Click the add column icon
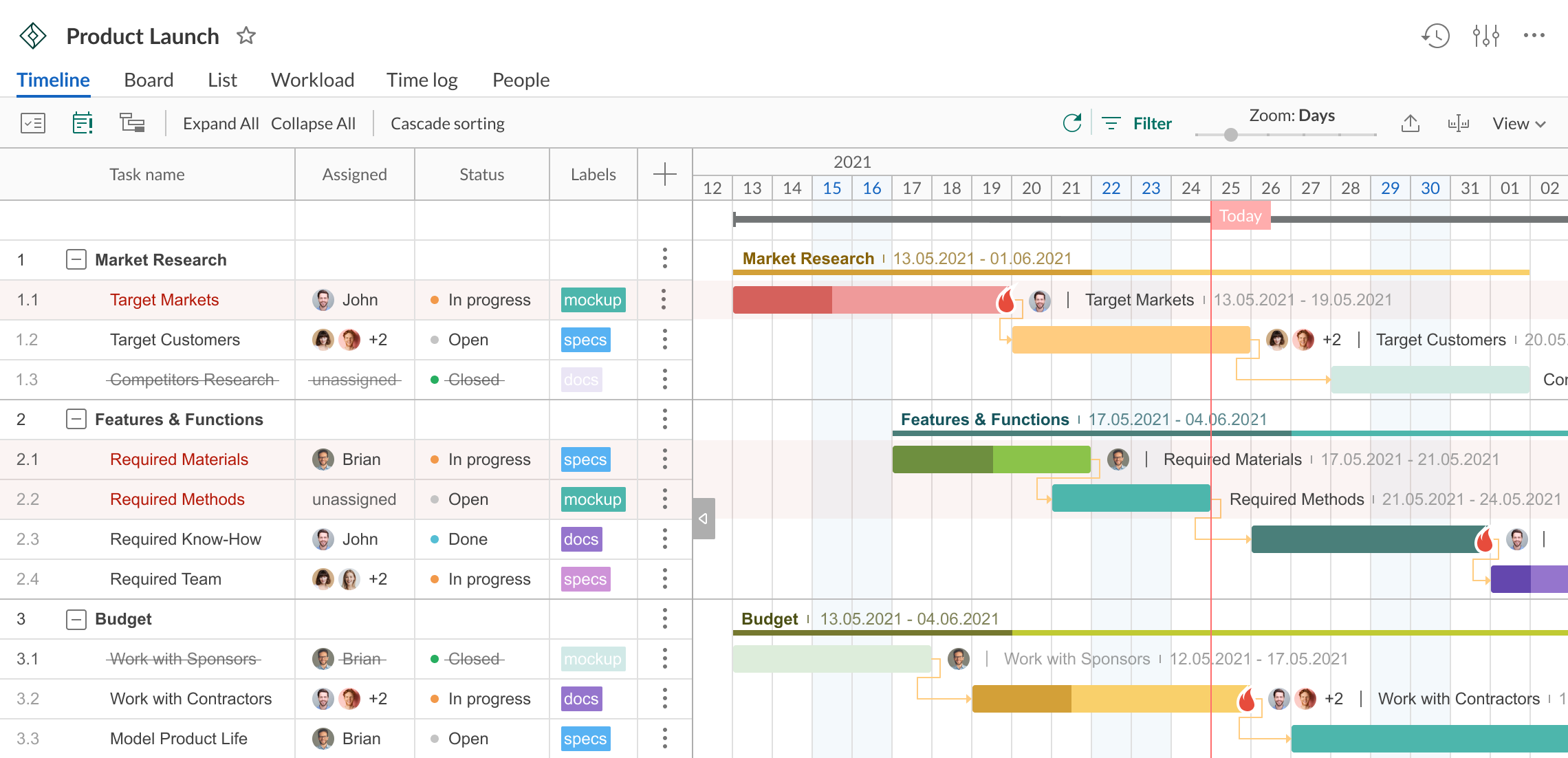Image resolution: width=1568 pixels, height=758 pixels. point(665,174)
